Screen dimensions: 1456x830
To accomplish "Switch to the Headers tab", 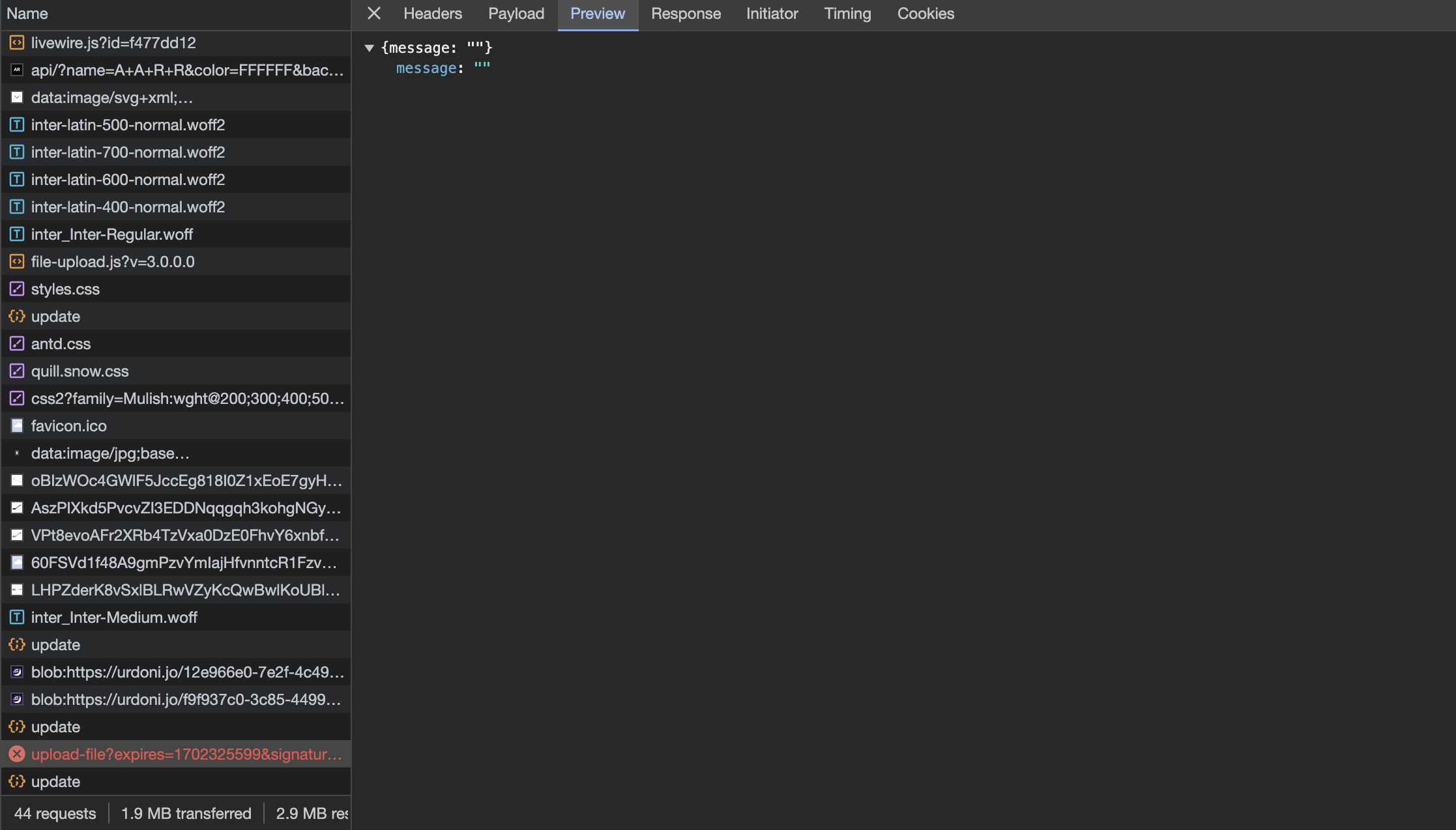I will [x=433, y=14].
